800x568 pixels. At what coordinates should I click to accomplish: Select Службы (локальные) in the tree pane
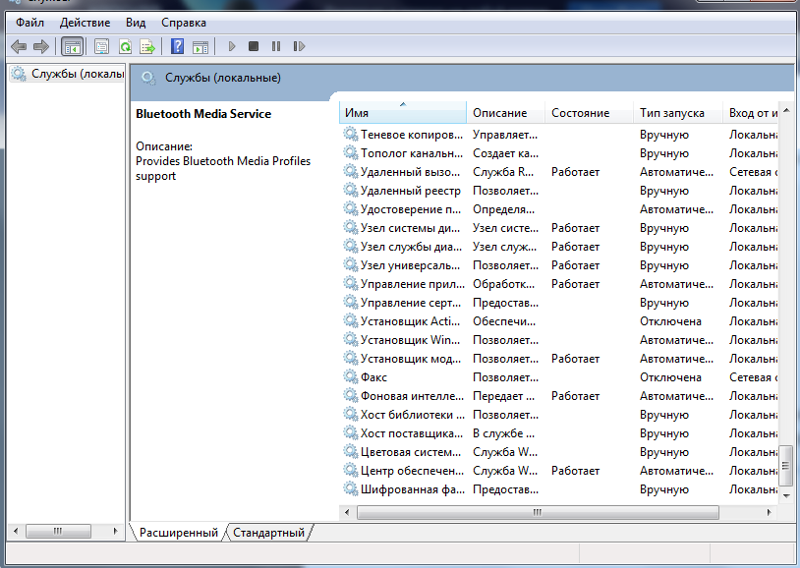coord(67,74)
